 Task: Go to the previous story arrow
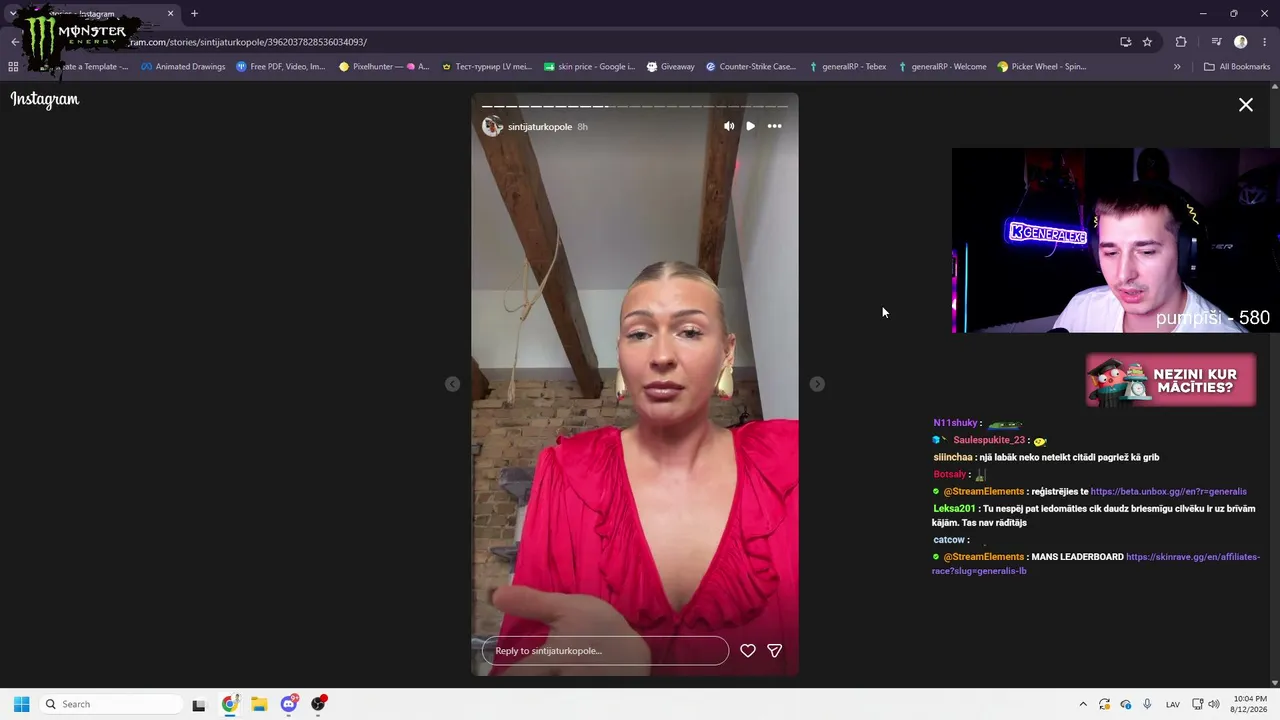point(452,384)
